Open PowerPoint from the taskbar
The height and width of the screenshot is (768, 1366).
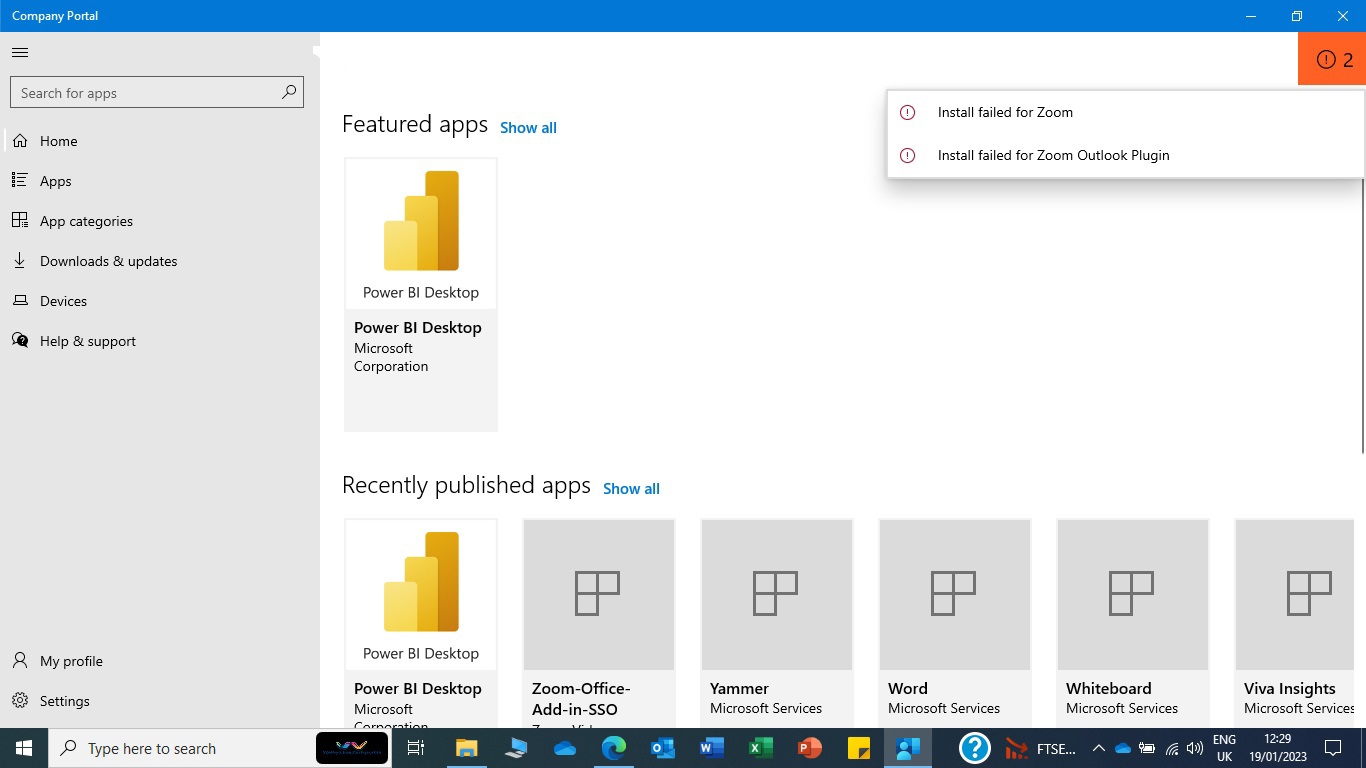pos(810,748)
